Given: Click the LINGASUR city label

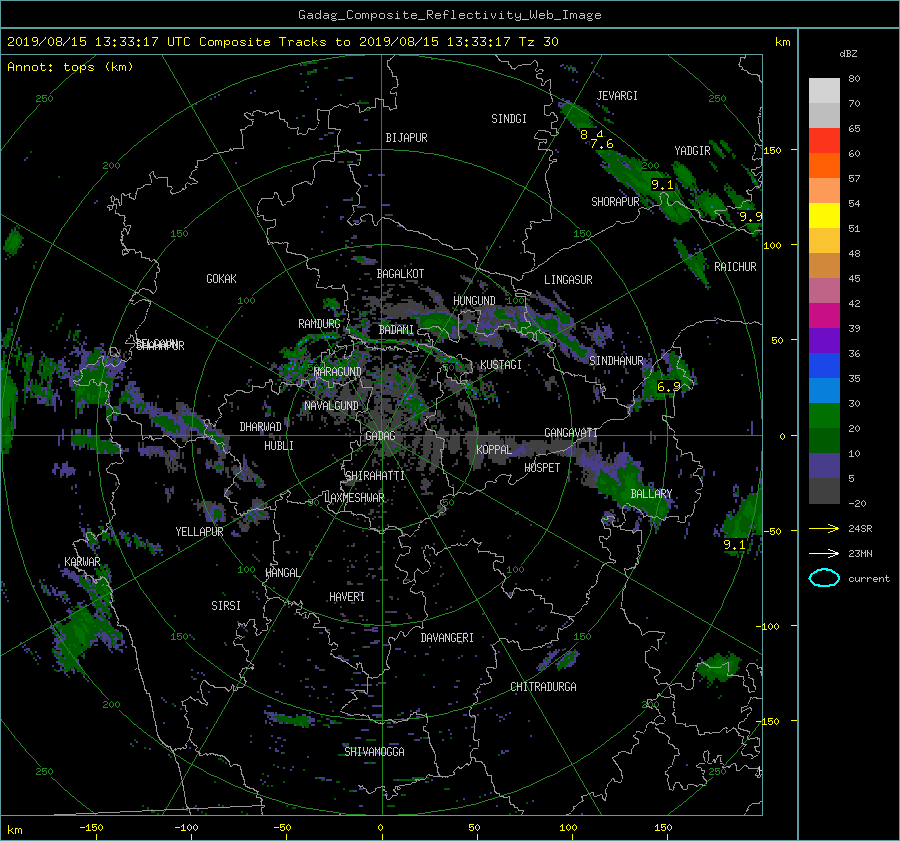Looking at the screenshot, I should (568, 280).
